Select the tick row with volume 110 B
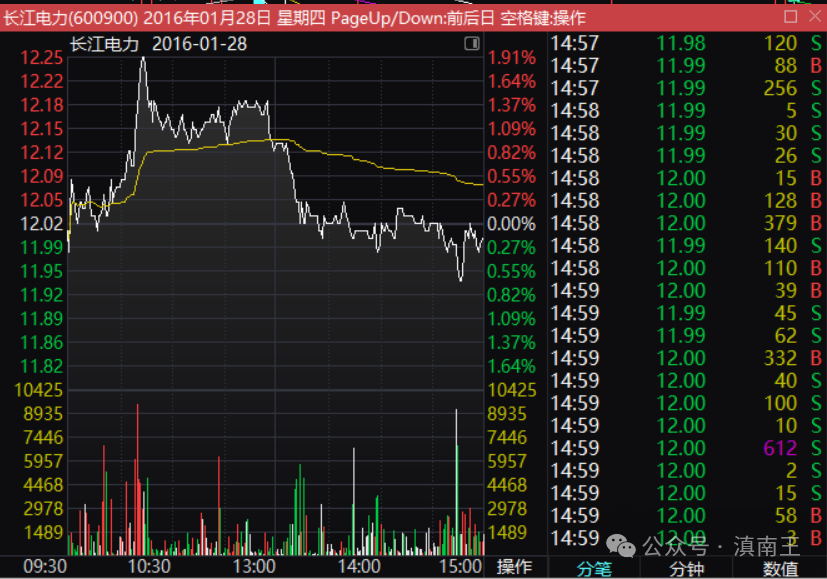Screen dimensions: 827x579 coord(686,268)
